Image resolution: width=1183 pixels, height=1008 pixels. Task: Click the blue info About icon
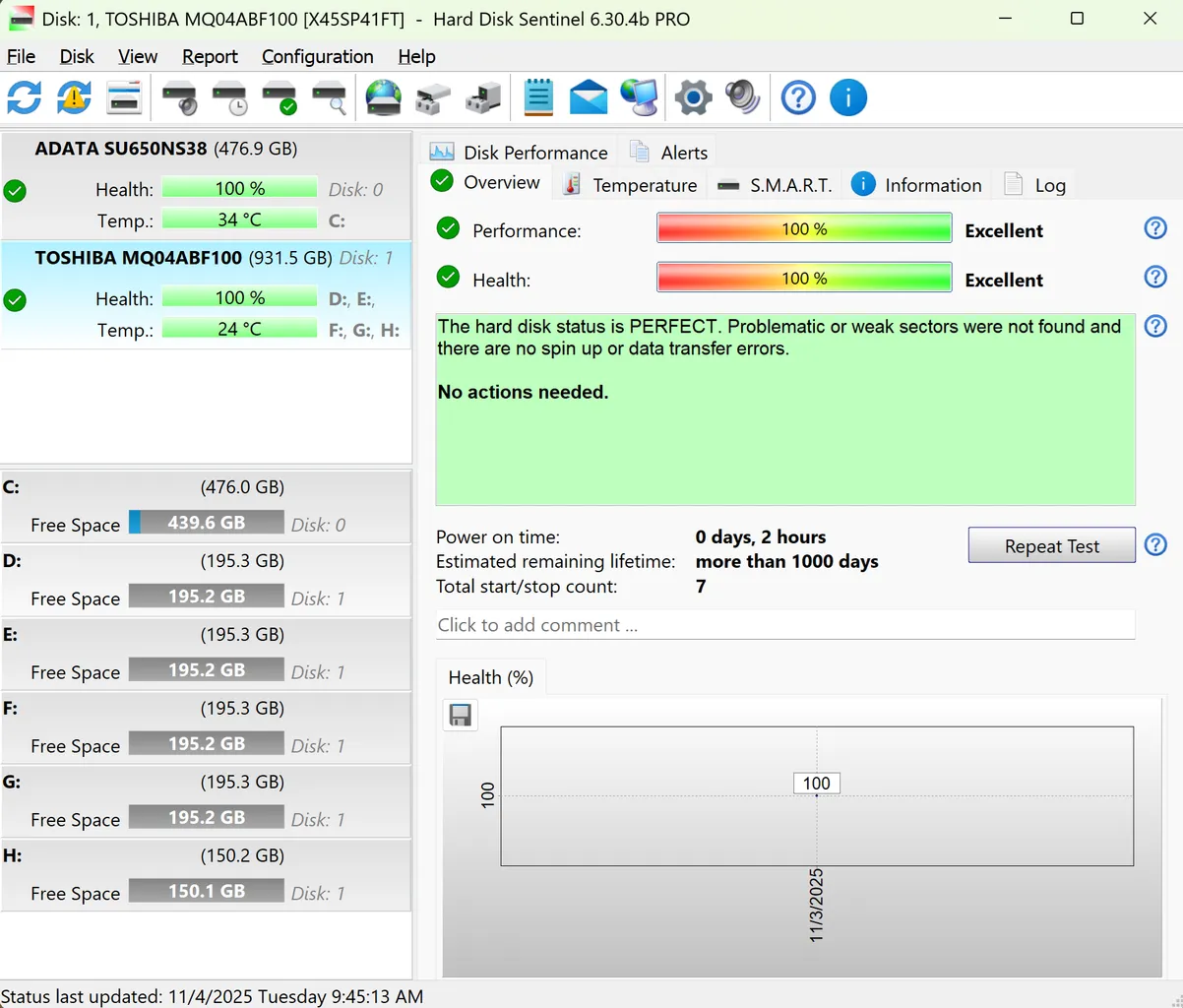tap(848, 97)
